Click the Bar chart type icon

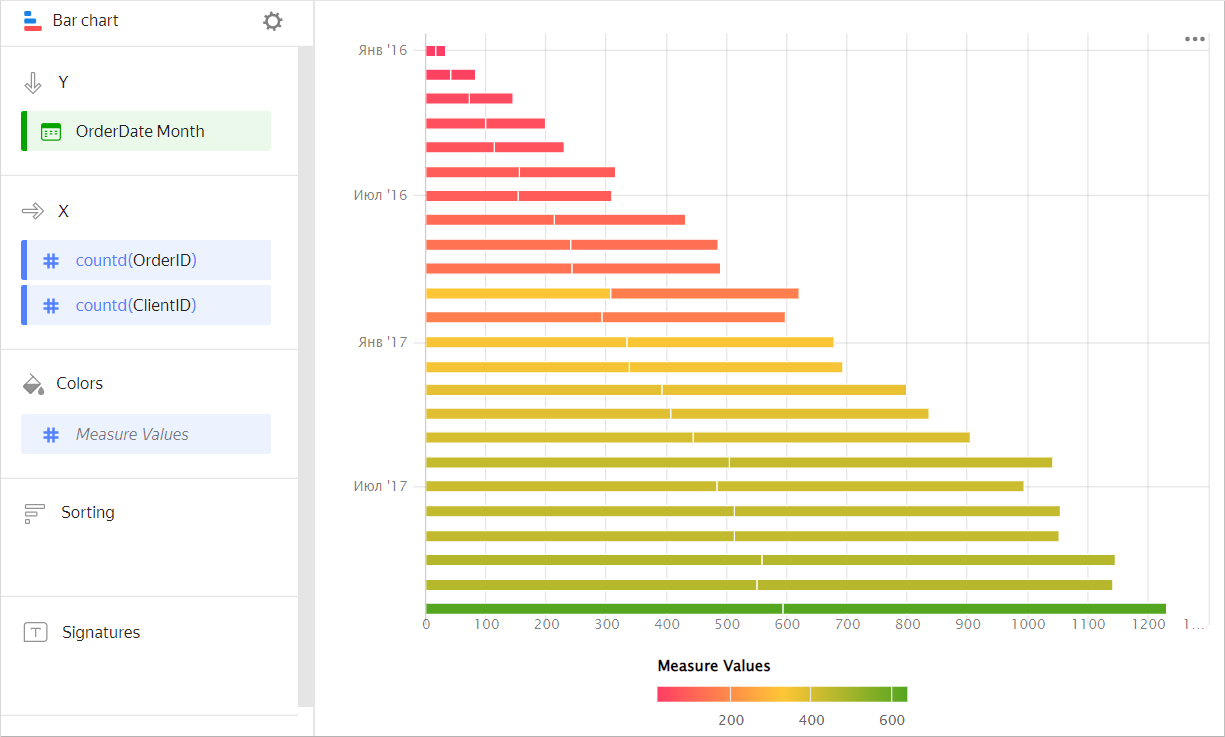click(x=32, y=21)
